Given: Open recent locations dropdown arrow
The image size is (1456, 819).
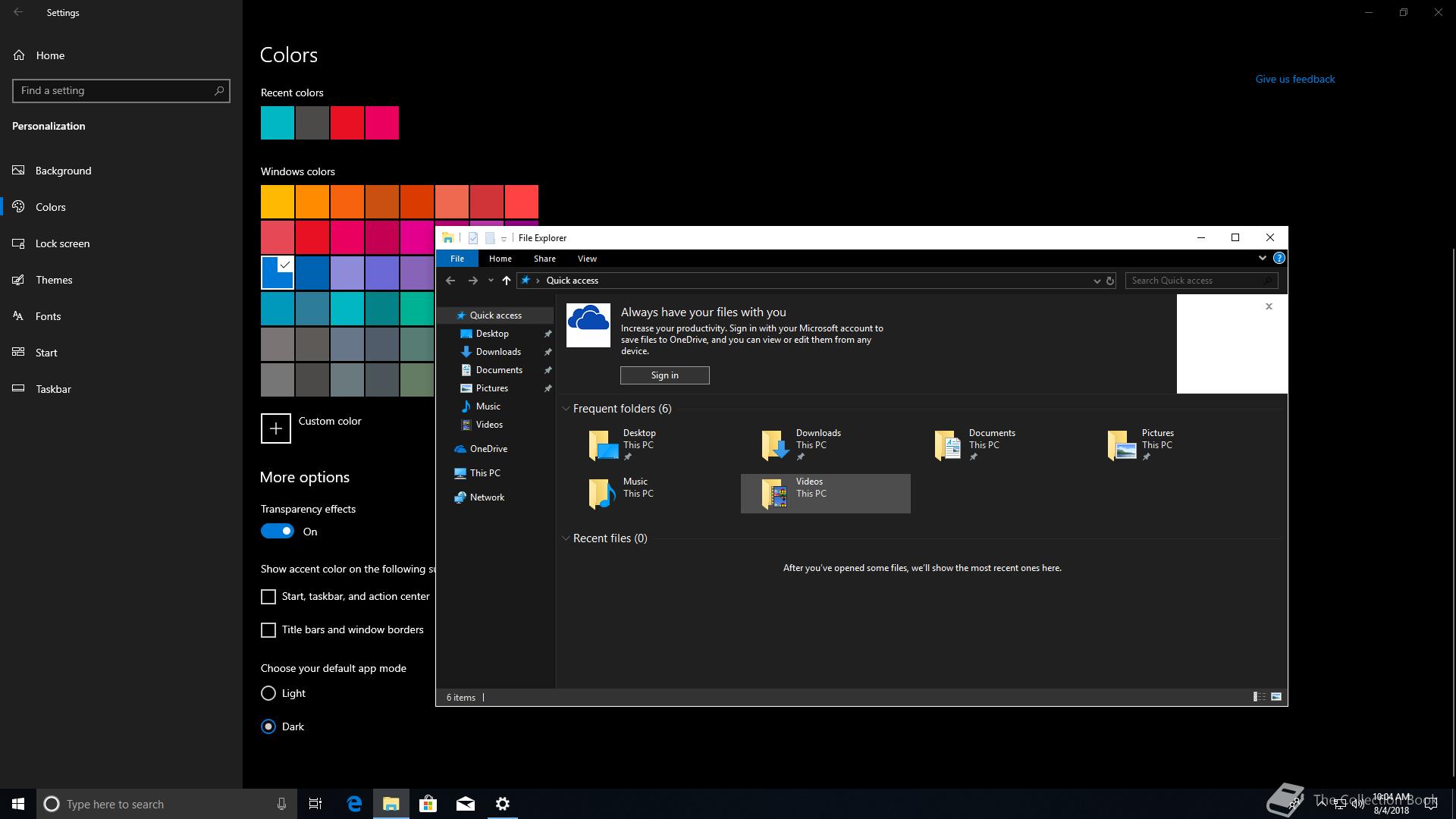Looking at the screenshot, I should pyautogui.click(x=491, y=281).
